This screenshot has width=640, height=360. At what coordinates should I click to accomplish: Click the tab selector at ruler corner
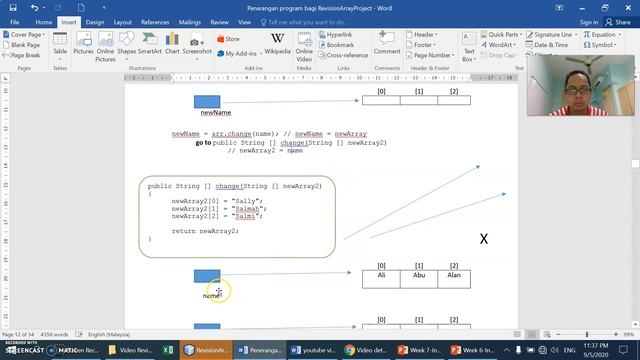(x=5, y=78)
